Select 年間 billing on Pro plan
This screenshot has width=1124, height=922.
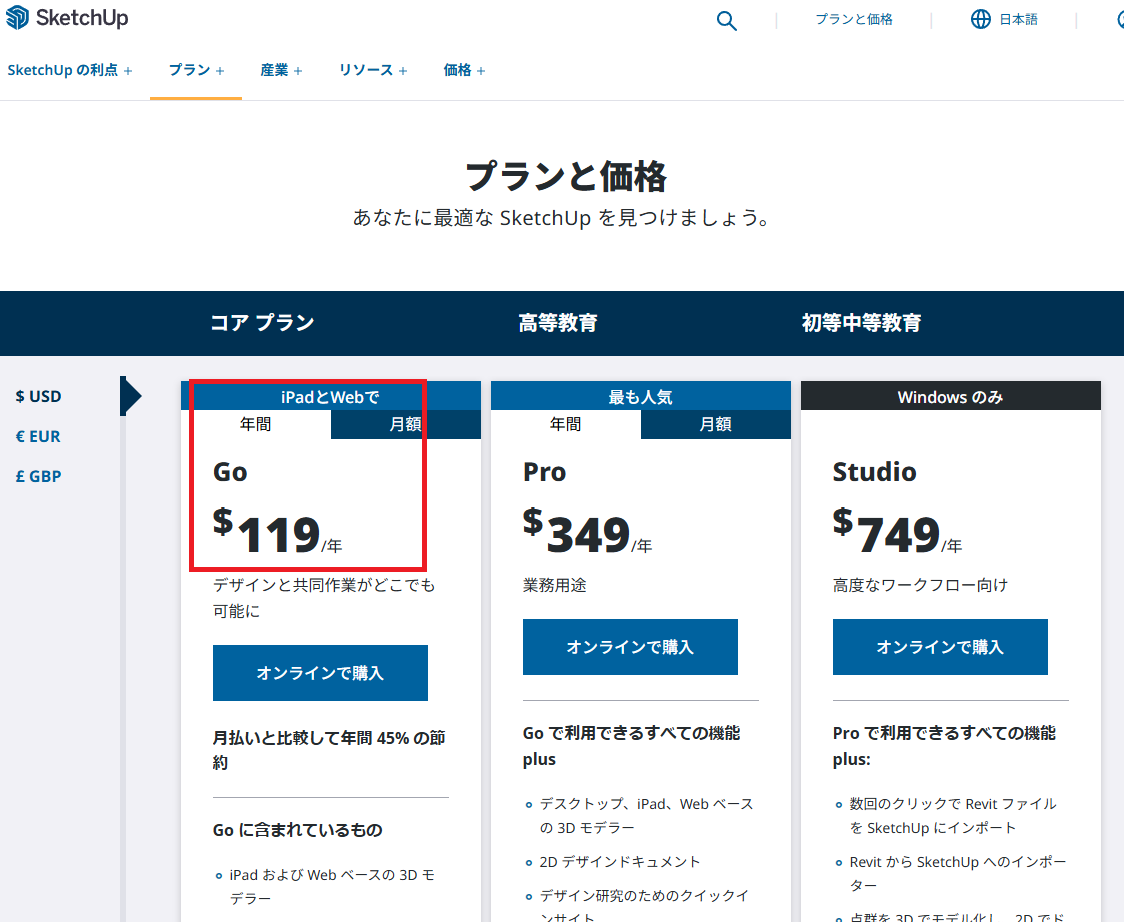(x=566, y=424)
